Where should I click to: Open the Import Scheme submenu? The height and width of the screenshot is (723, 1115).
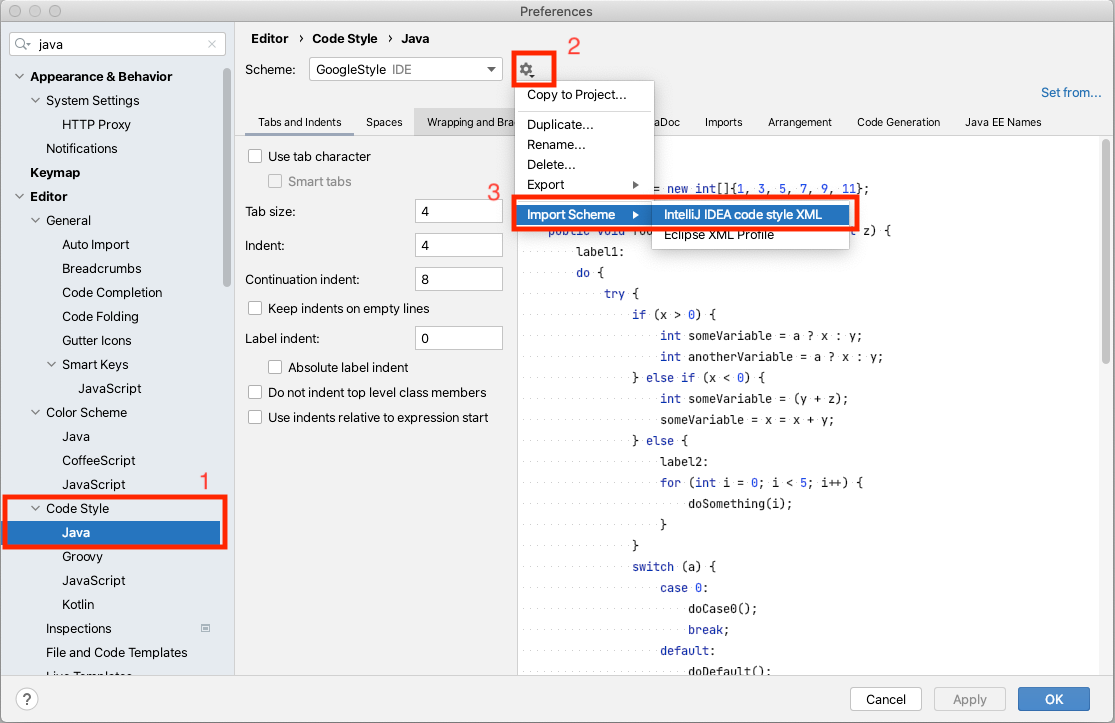click(582, 215)
